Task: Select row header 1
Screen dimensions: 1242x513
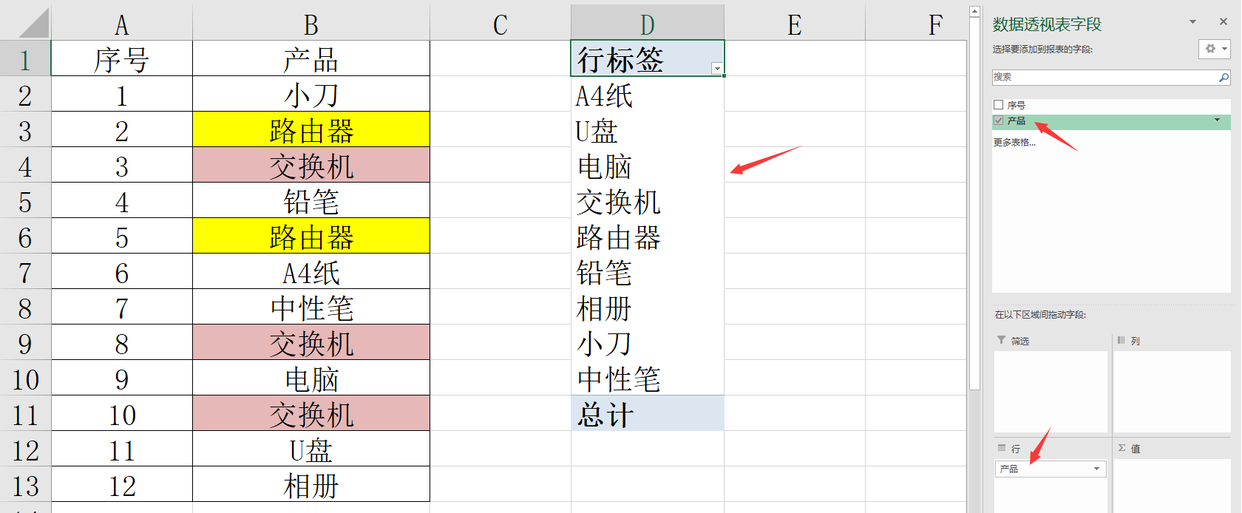Action: [x=25, y=59]
